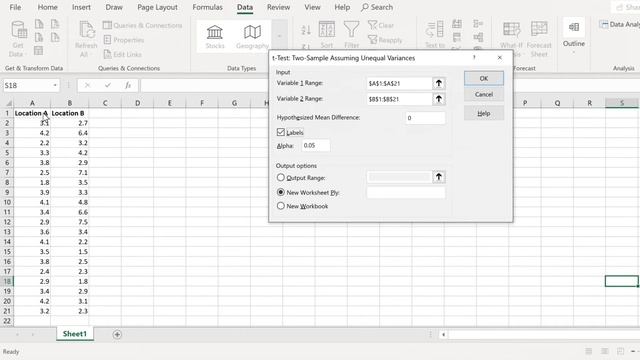The height and width of the screenshot is (360, 640).
Task: Collapse Variable 1 Range selector arrow
Action: coord(439,83)
